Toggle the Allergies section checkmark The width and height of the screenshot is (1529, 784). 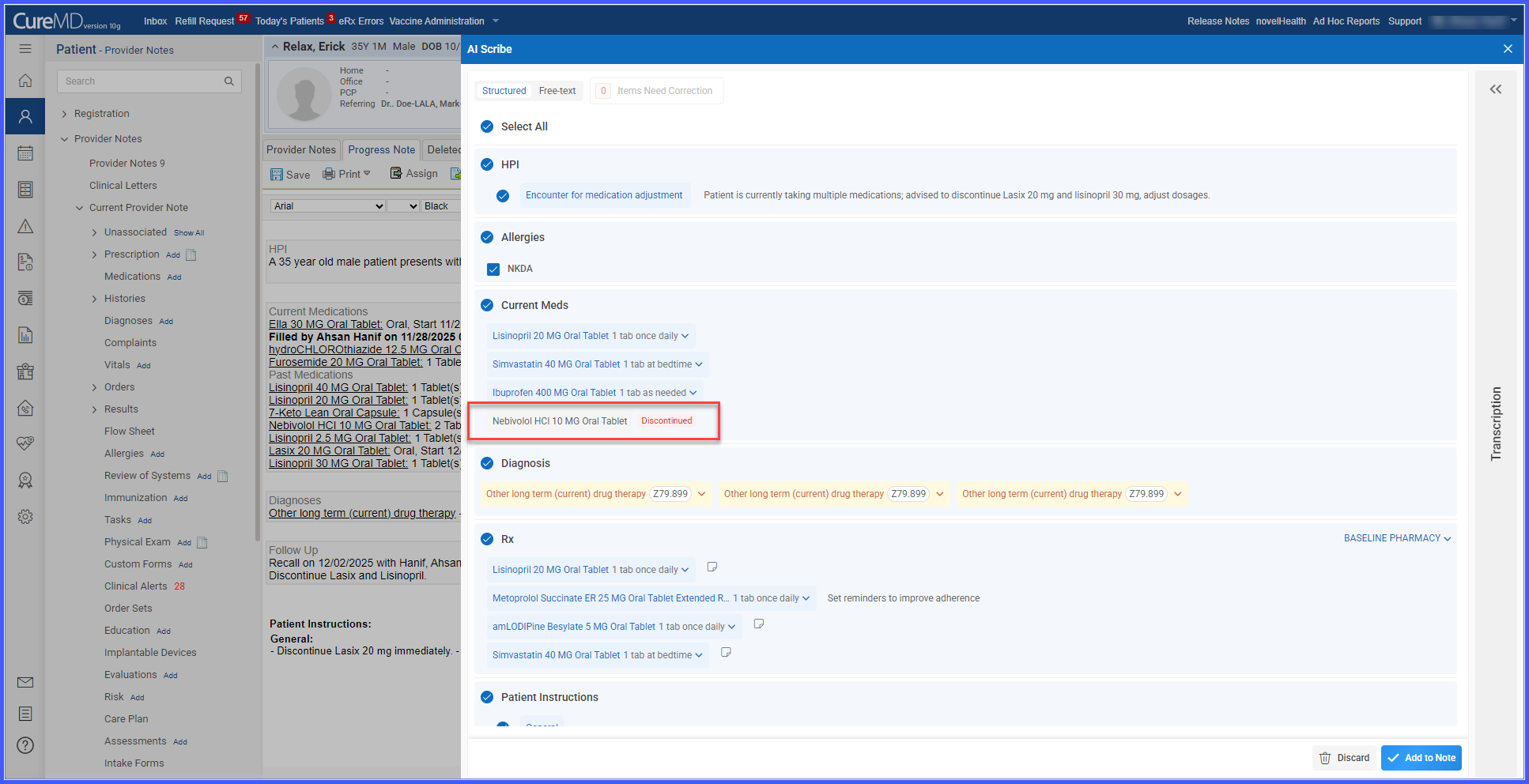(x=487, y=237)
